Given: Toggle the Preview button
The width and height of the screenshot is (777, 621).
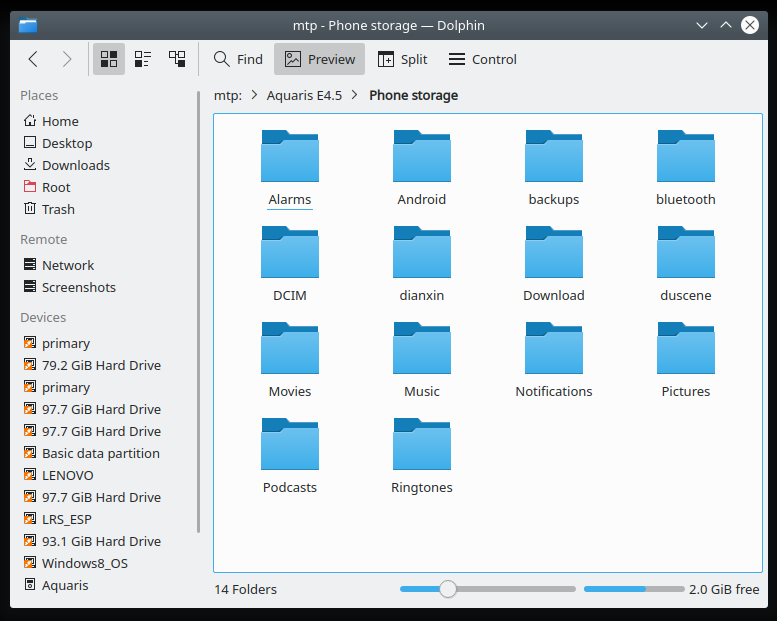Looking at the screenshot, I should (x=320, y=59).
